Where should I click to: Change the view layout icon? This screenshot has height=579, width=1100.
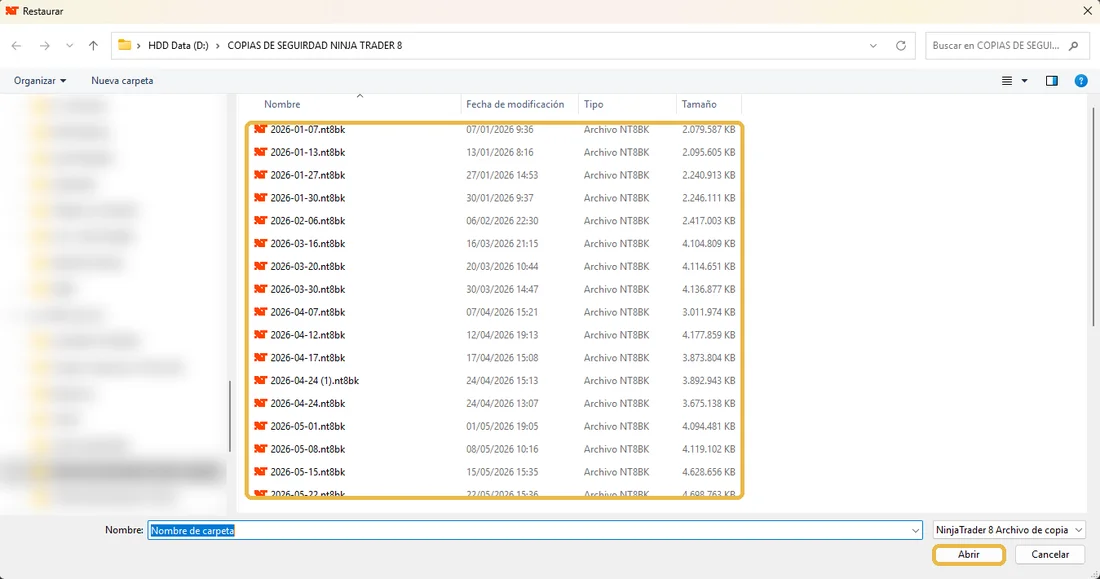(1007, 81)
